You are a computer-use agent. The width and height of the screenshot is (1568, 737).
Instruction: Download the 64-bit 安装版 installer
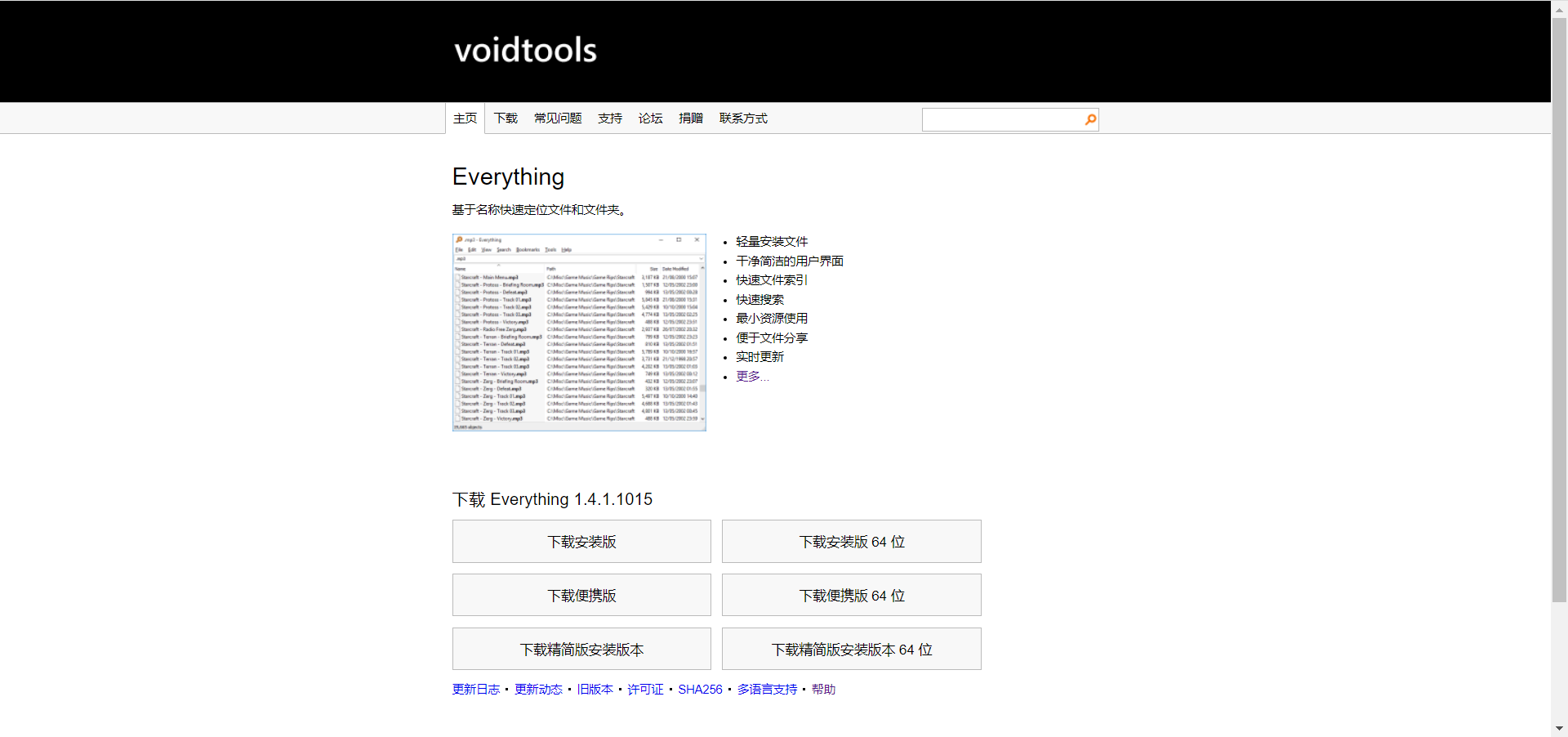click(851, 541)
